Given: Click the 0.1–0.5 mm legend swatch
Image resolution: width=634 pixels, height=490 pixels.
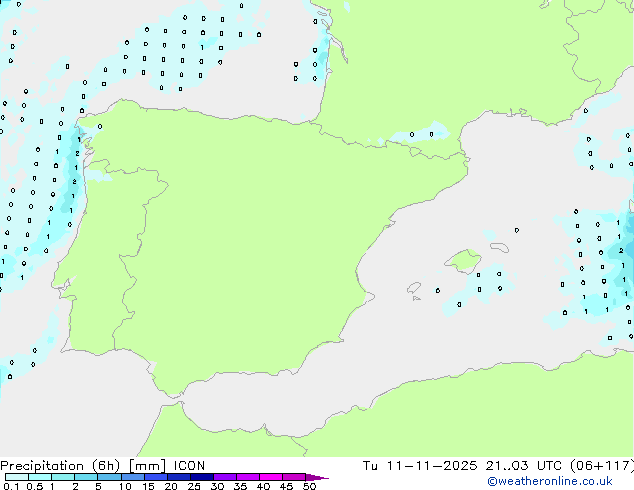Looking at the screenshot, I should click(17, 477).
